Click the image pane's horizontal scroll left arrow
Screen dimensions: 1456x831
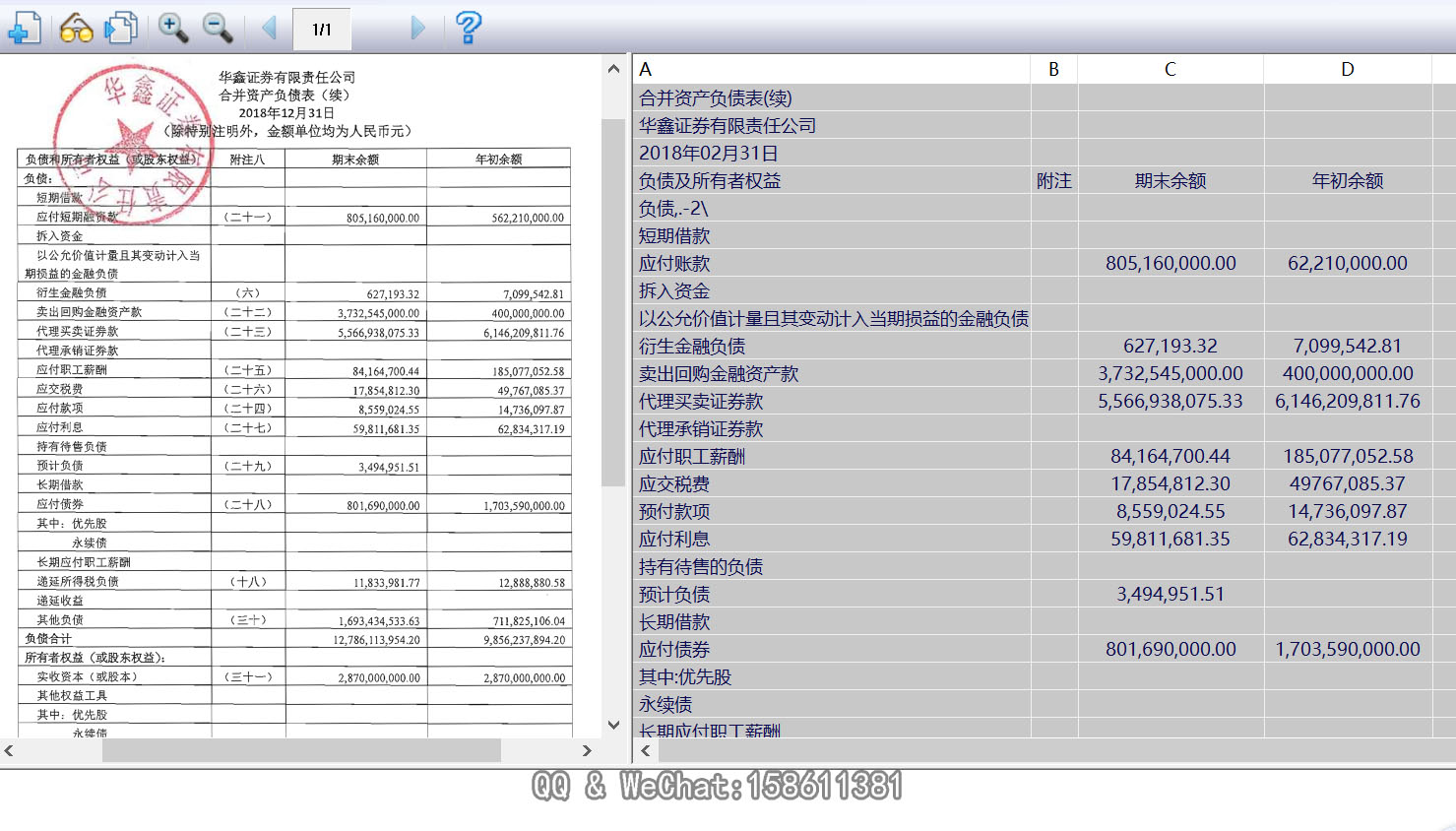click(x=9, y=750)
